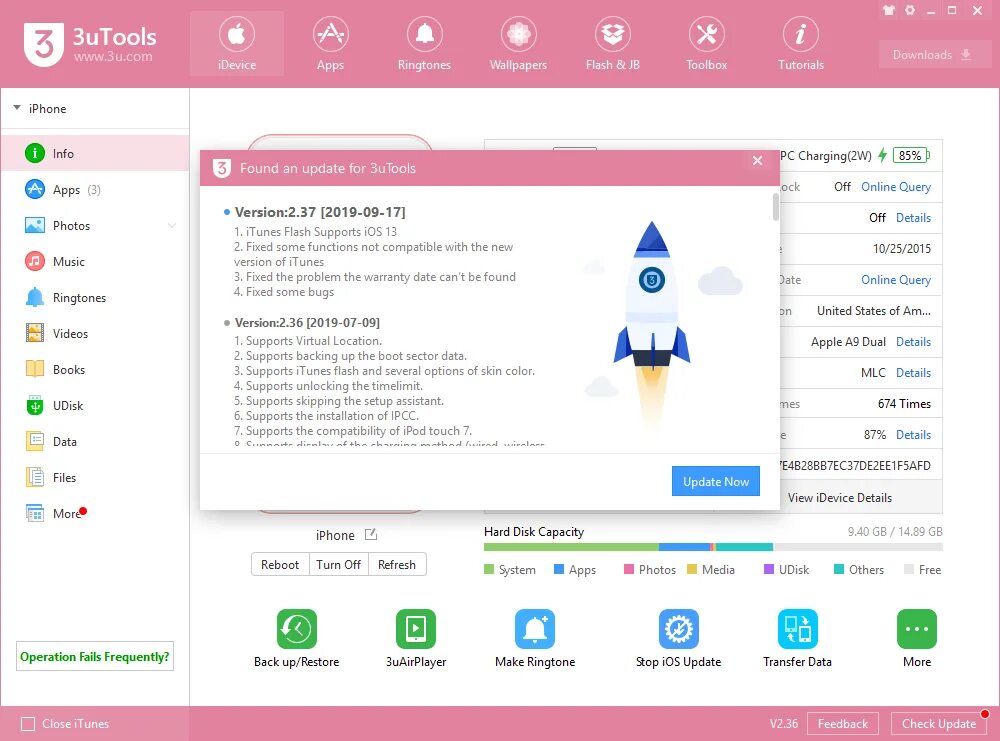Click the blue Apps legend swatch

(559, 569)
